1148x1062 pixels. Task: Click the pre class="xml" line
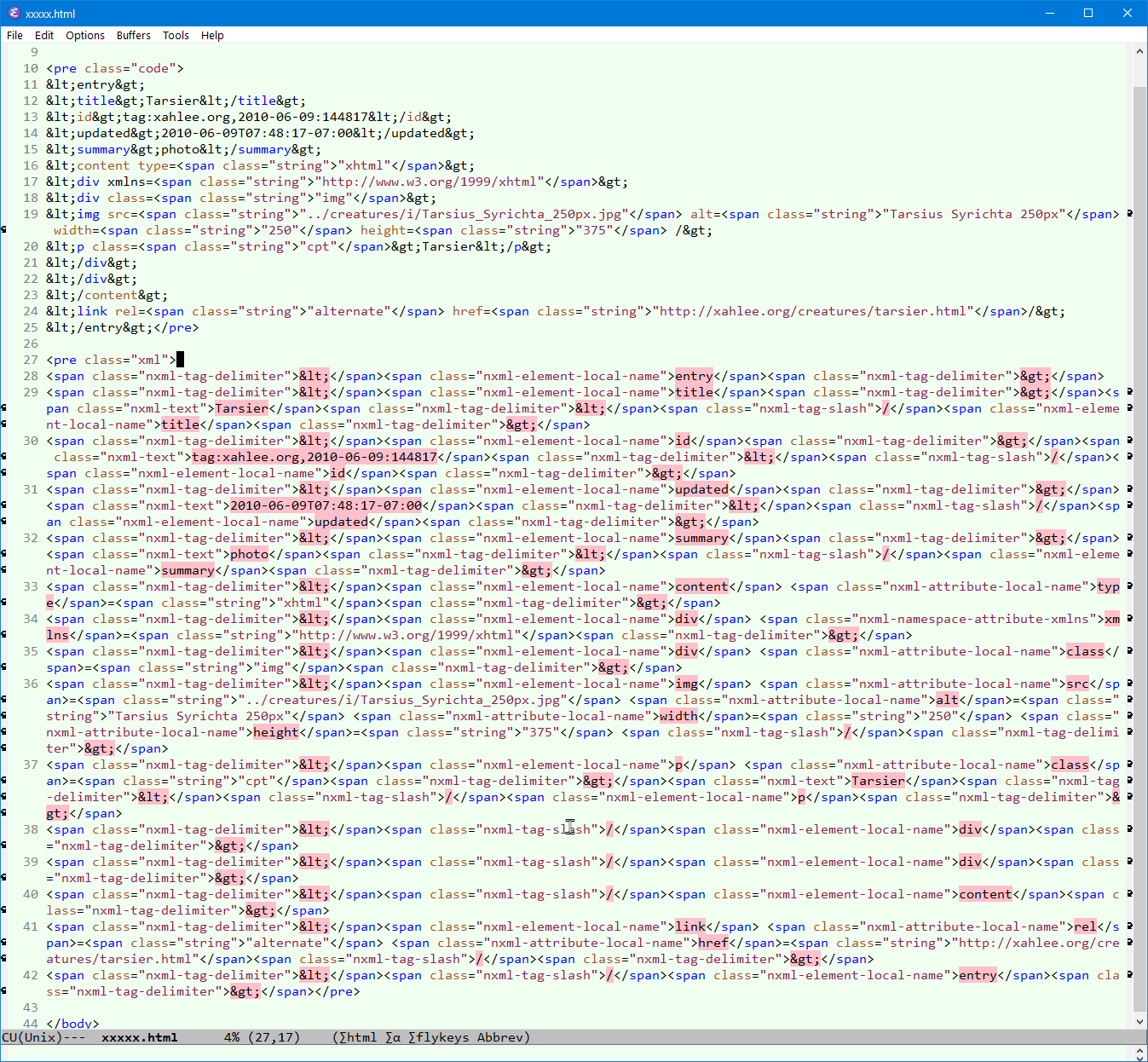[111, 360]
